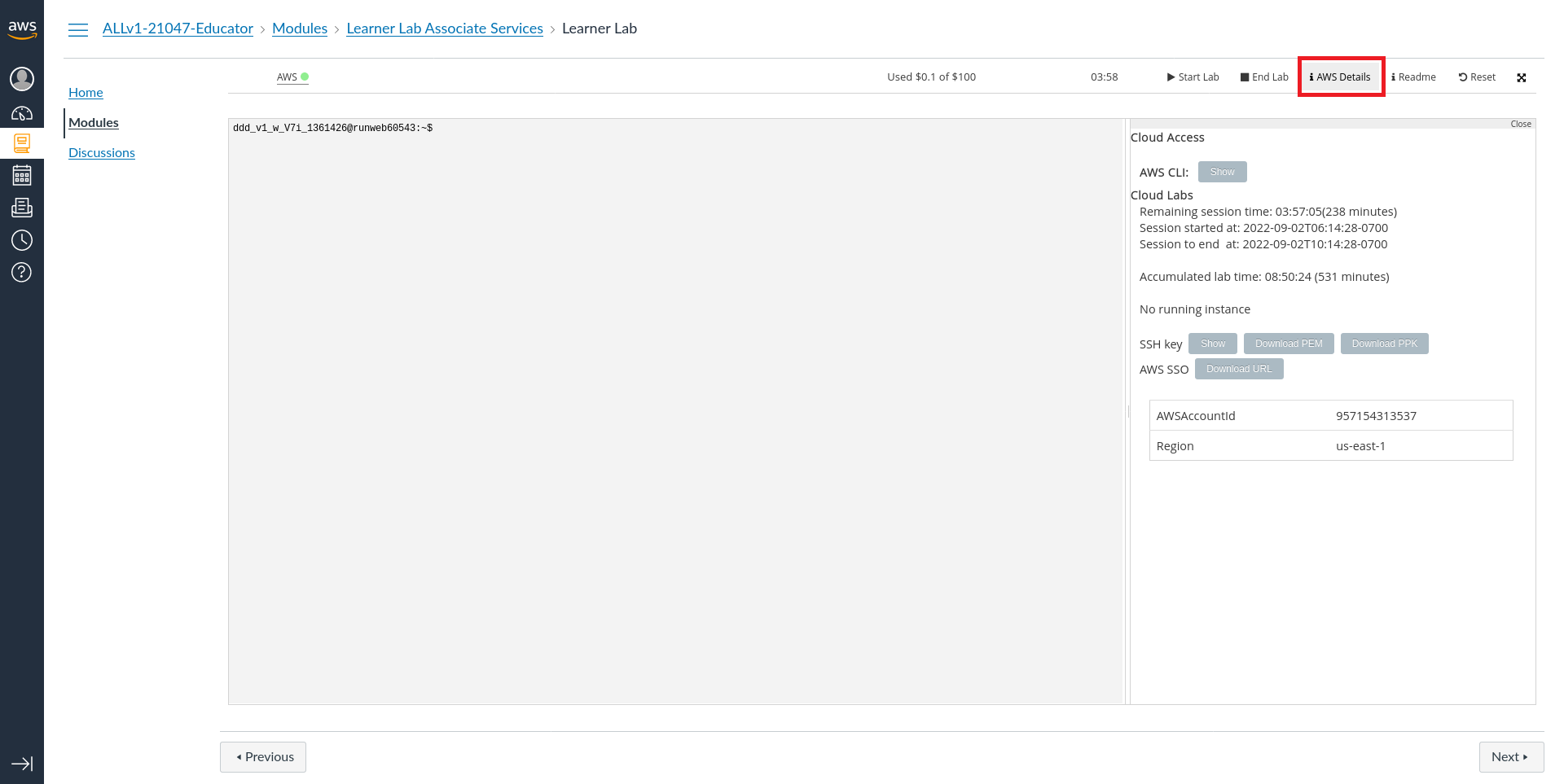Close the AWS Details panel
The width and height of the screenshot is (1564, 784).
(x=1520, y=124)
